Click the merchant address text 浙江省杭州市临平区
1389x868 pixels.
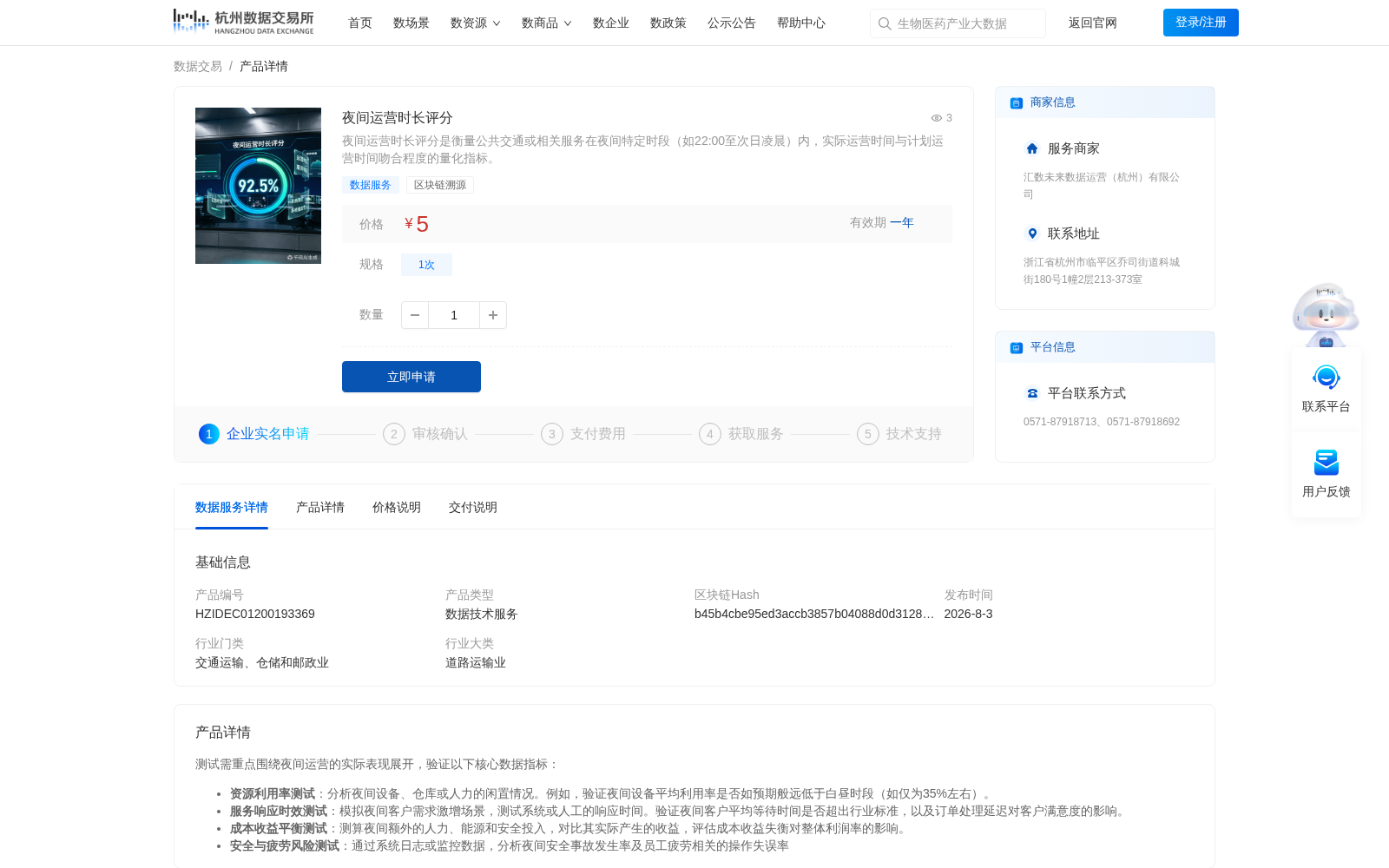pos(1102,271)
